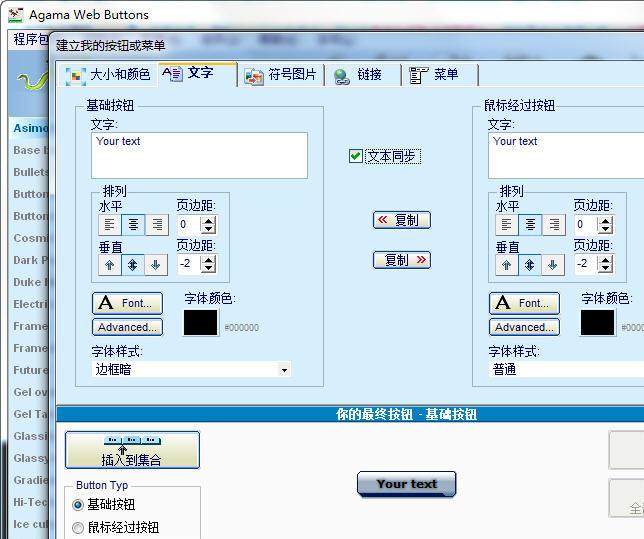644x539 pixels.
Task: Decrease mouse-over vertical margin value
Action: click(x=605, y=269)
